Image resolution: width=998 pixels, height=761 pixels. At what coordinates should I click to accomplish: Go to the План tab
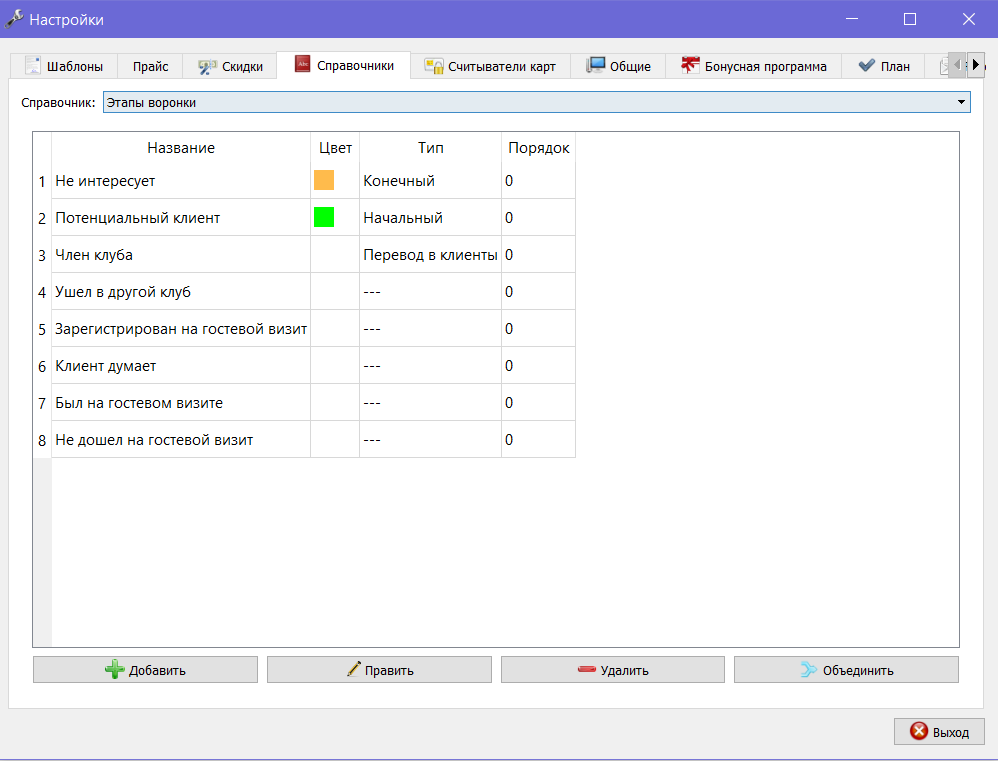(883, 66)
